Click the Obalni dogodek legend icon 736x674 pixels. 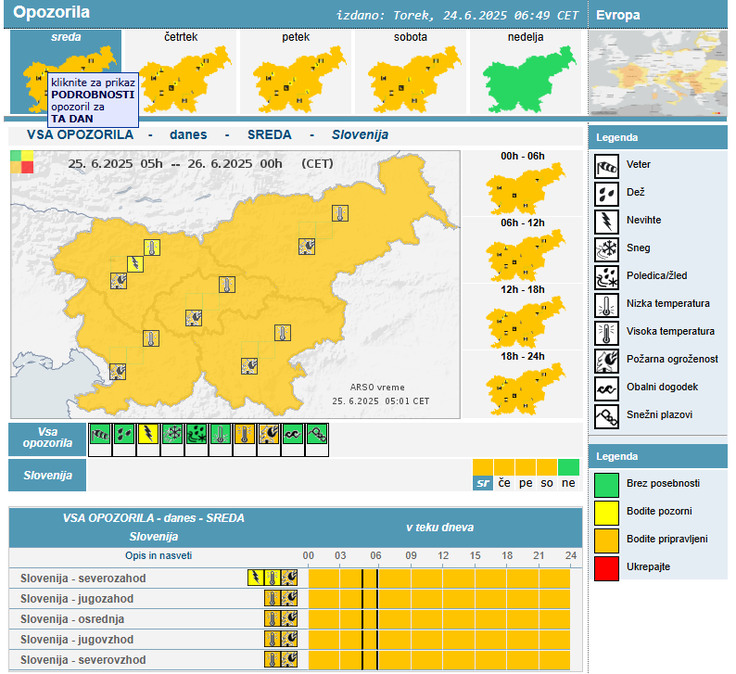pyautogui.click(x=606, y=389)
